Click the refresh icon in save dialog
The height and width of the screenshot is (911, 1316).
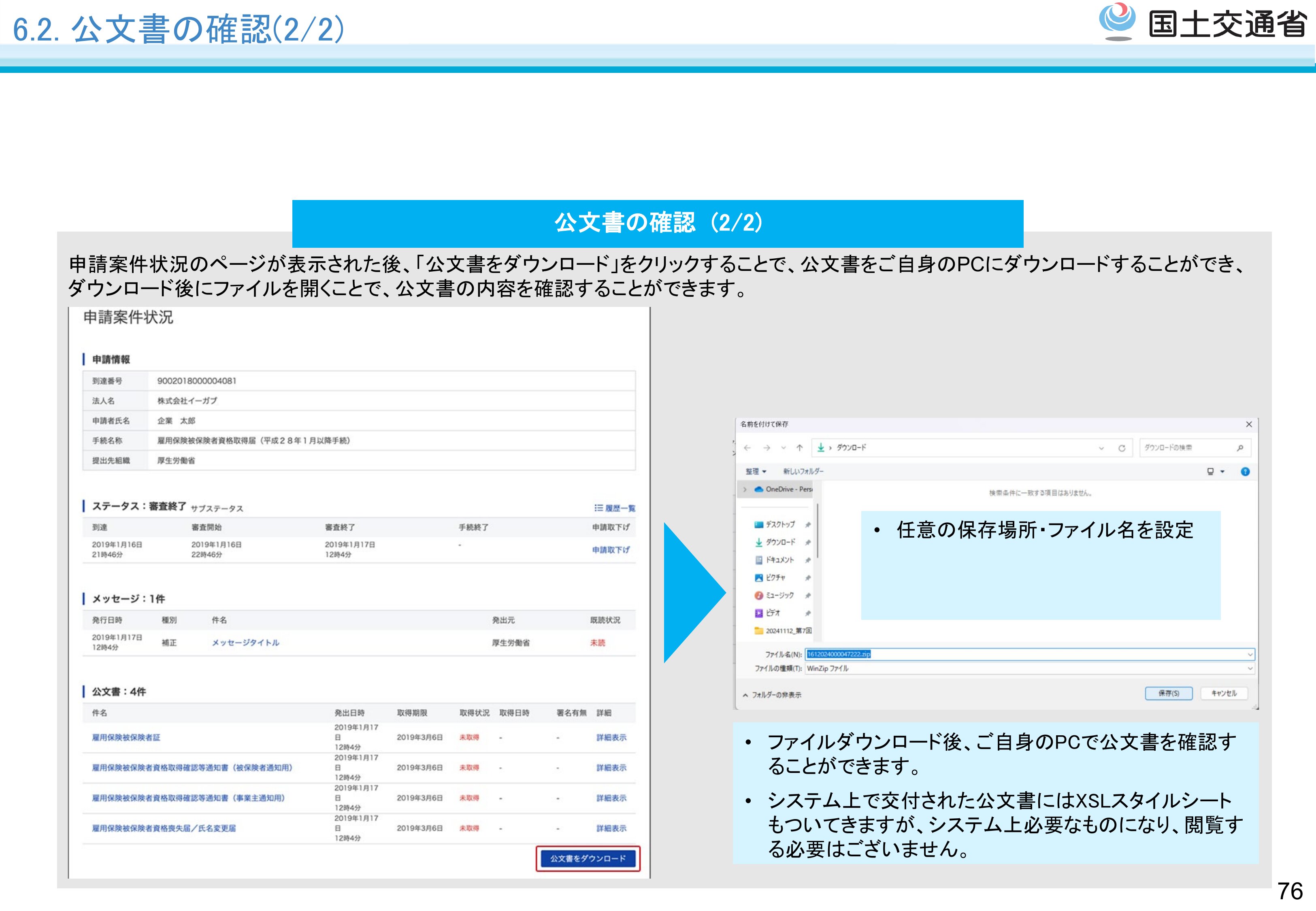(x=1121, y=448)
